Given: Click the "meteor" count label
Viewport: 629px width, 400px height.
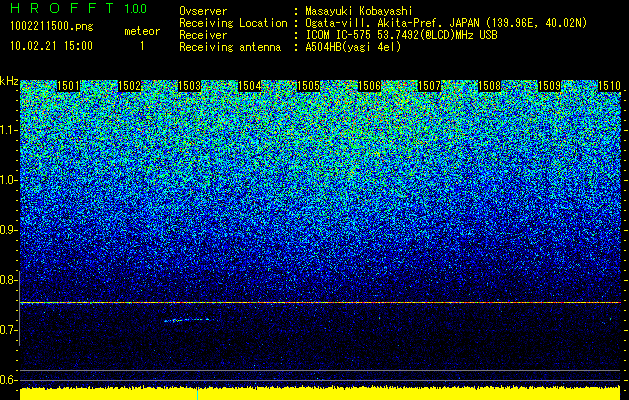Looking at the screenshot, I should point(142,31).
